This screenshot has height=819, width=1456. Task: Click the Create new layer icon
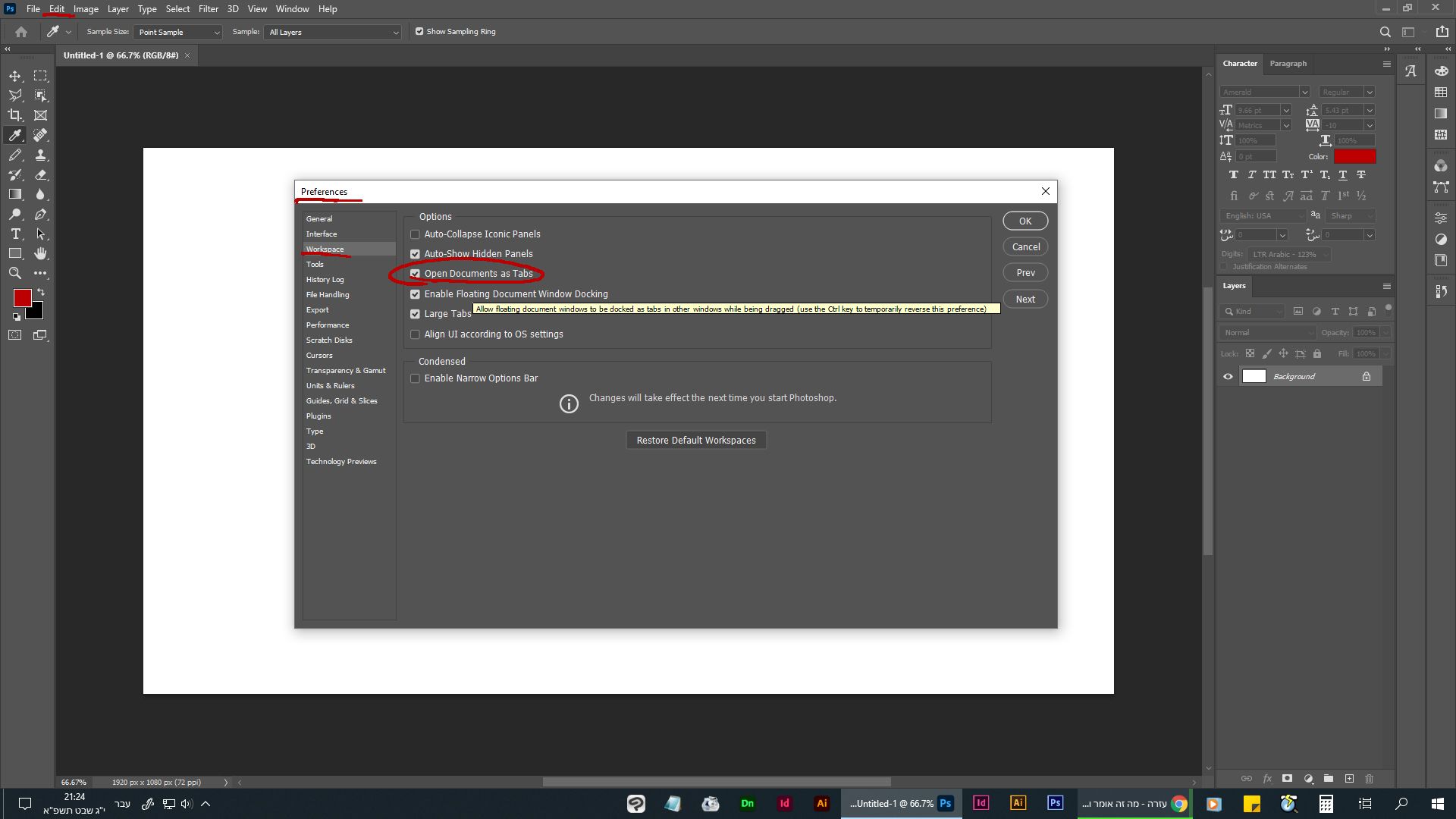click(1349, 779)
